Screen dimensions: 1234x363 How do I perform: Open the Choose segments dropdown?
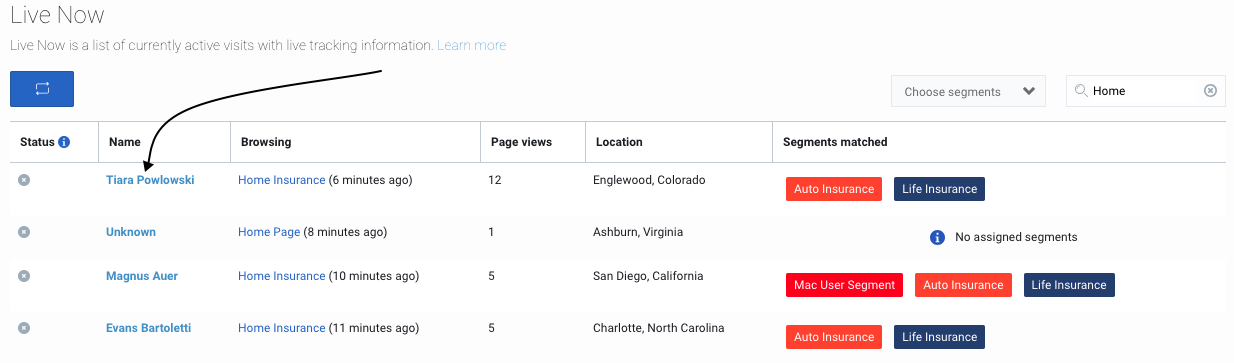pos(968,91)
